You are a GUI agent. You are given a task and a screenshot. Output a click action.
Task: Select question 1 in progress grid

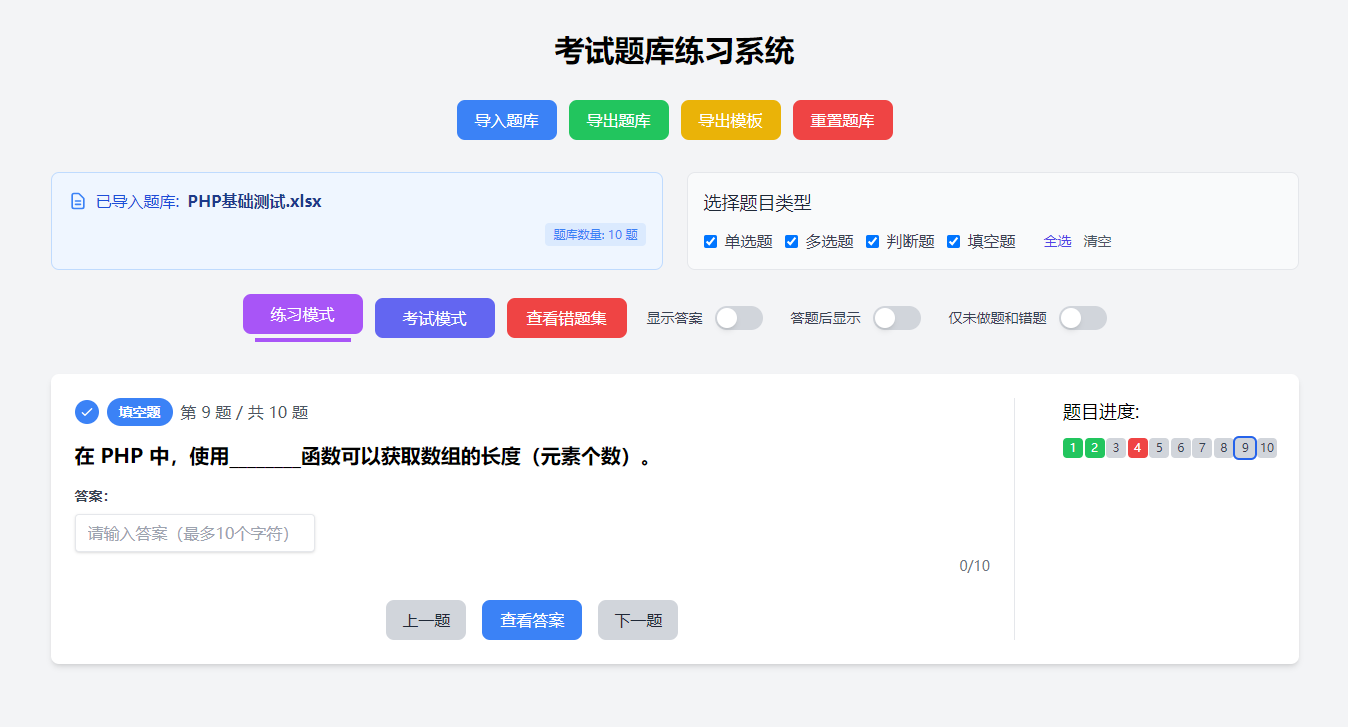[1073, 448]
